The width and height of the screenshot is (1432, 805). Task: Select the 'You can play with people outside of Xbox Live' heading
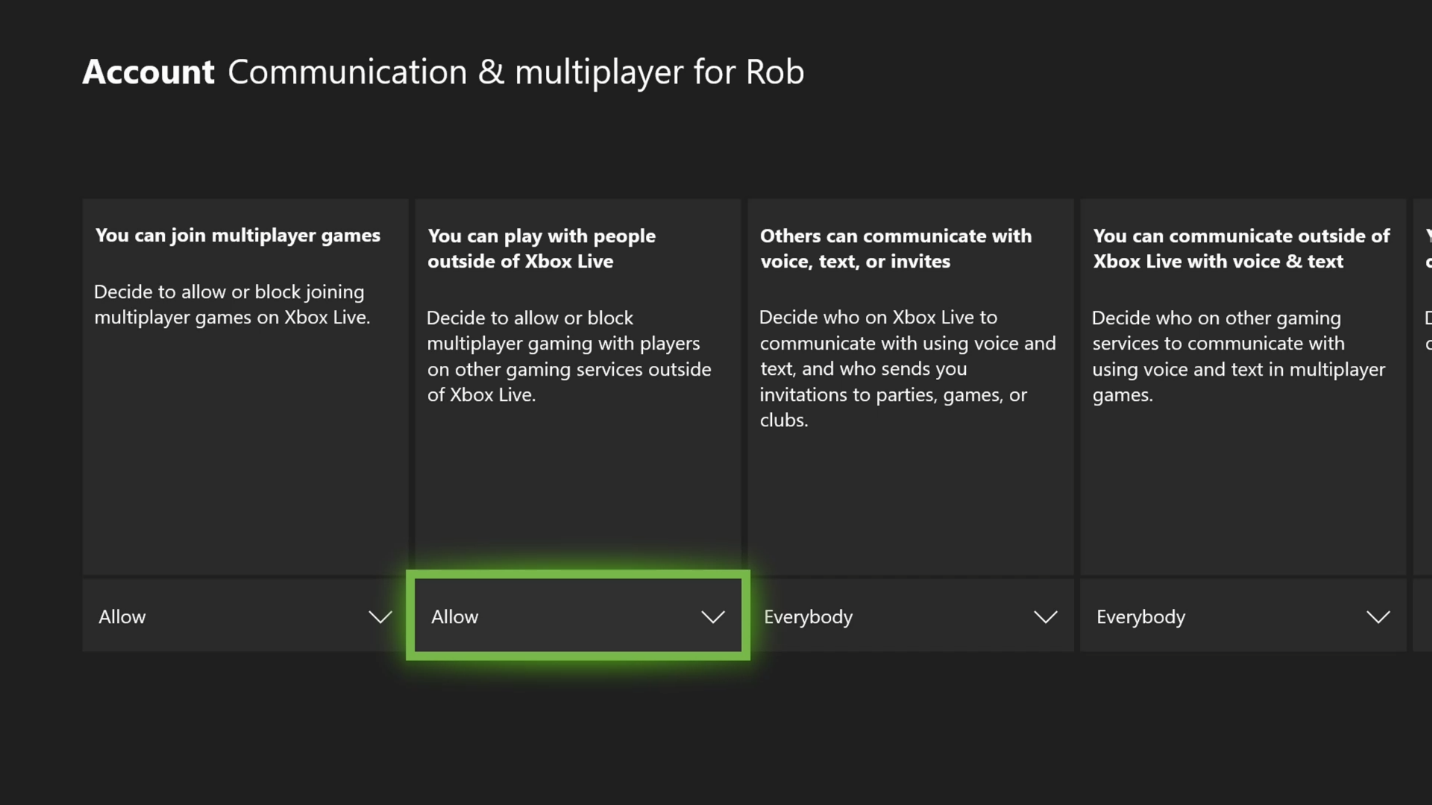click(541, 248)
